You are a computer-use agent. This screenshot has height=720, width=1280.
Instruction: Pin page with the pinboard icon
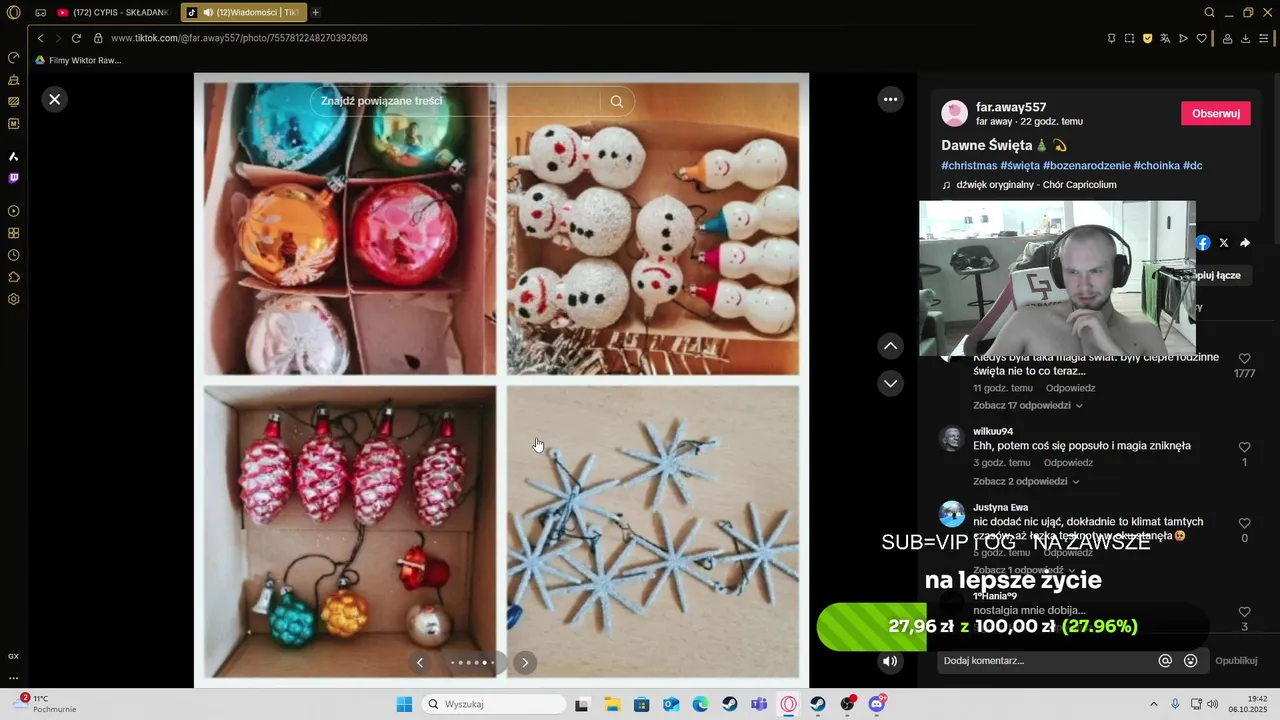click(x=1111, y=38)
